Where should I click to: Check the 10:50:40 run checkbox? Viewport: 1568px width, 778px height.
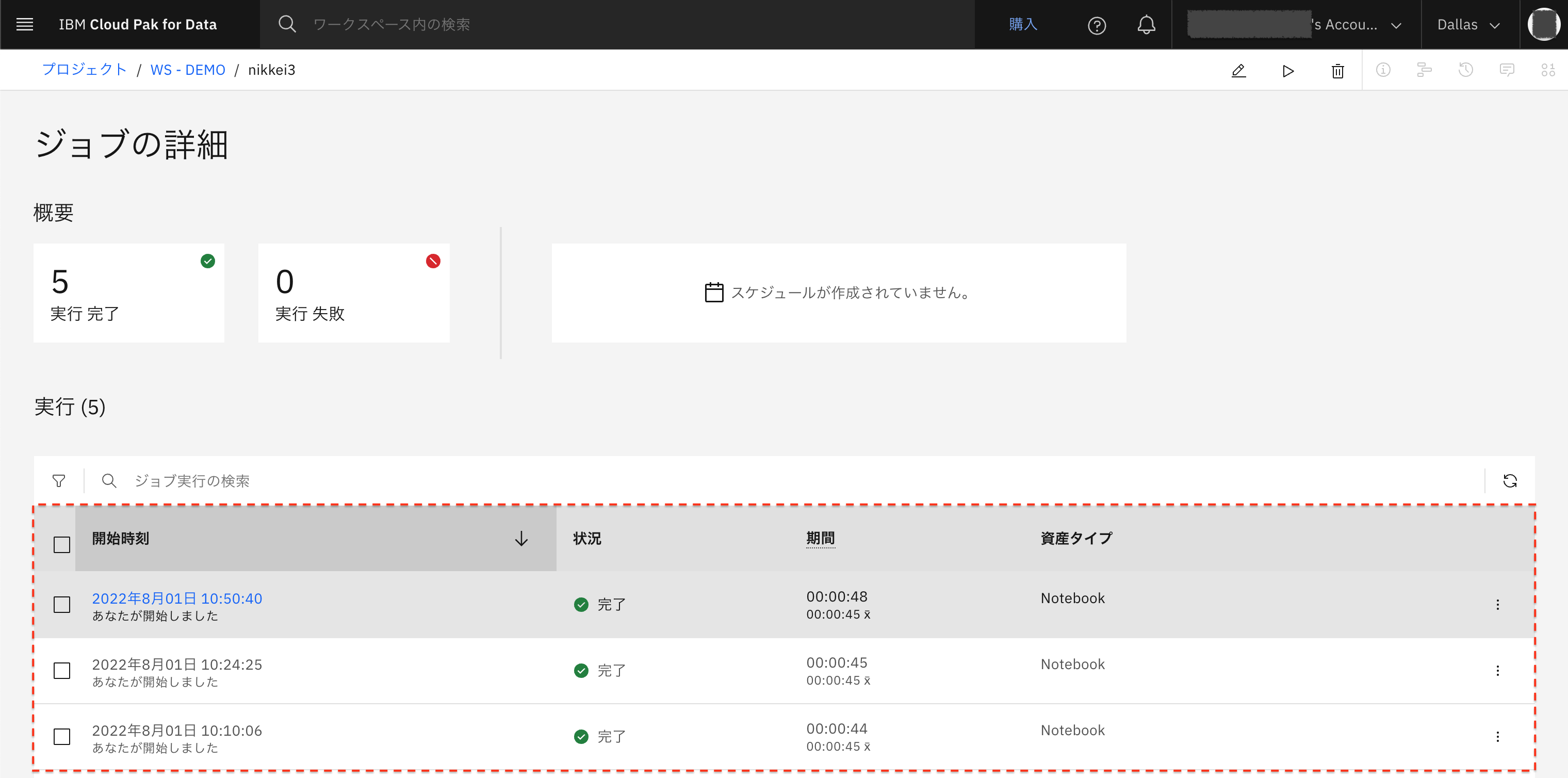click(61, 605)
